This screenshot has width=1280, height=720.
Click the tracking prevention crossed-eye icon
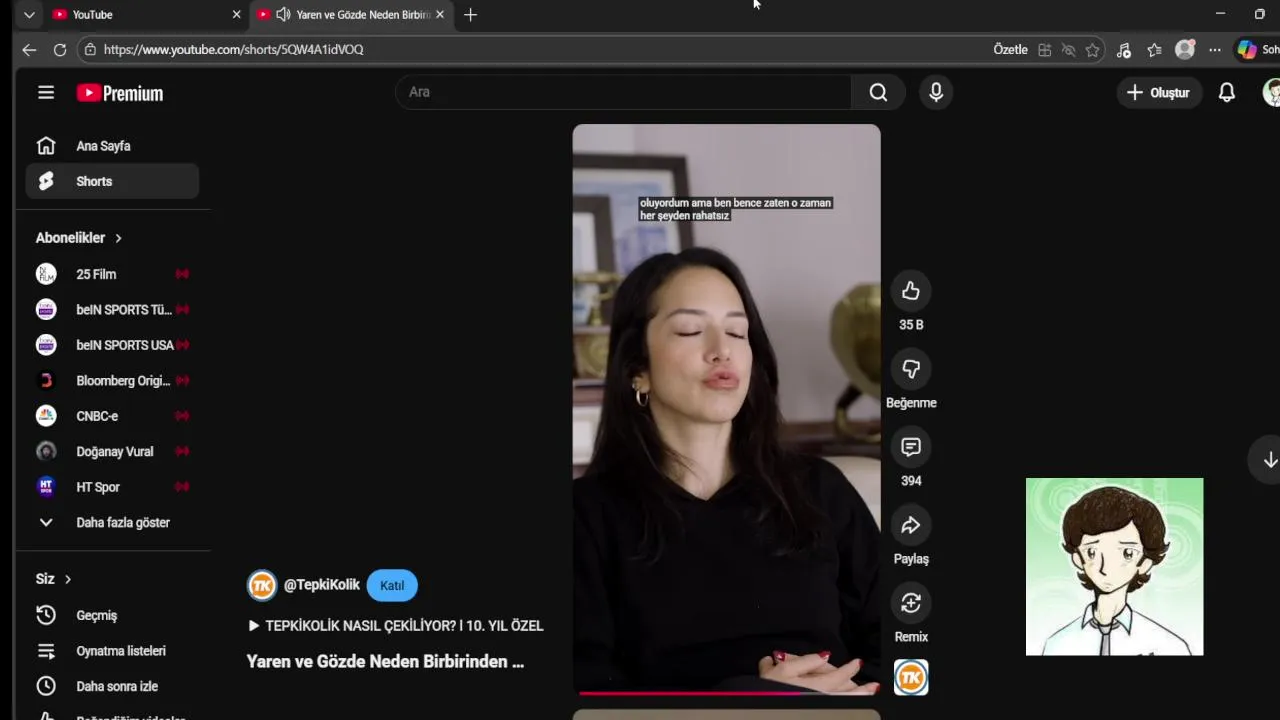[1068, 50]
